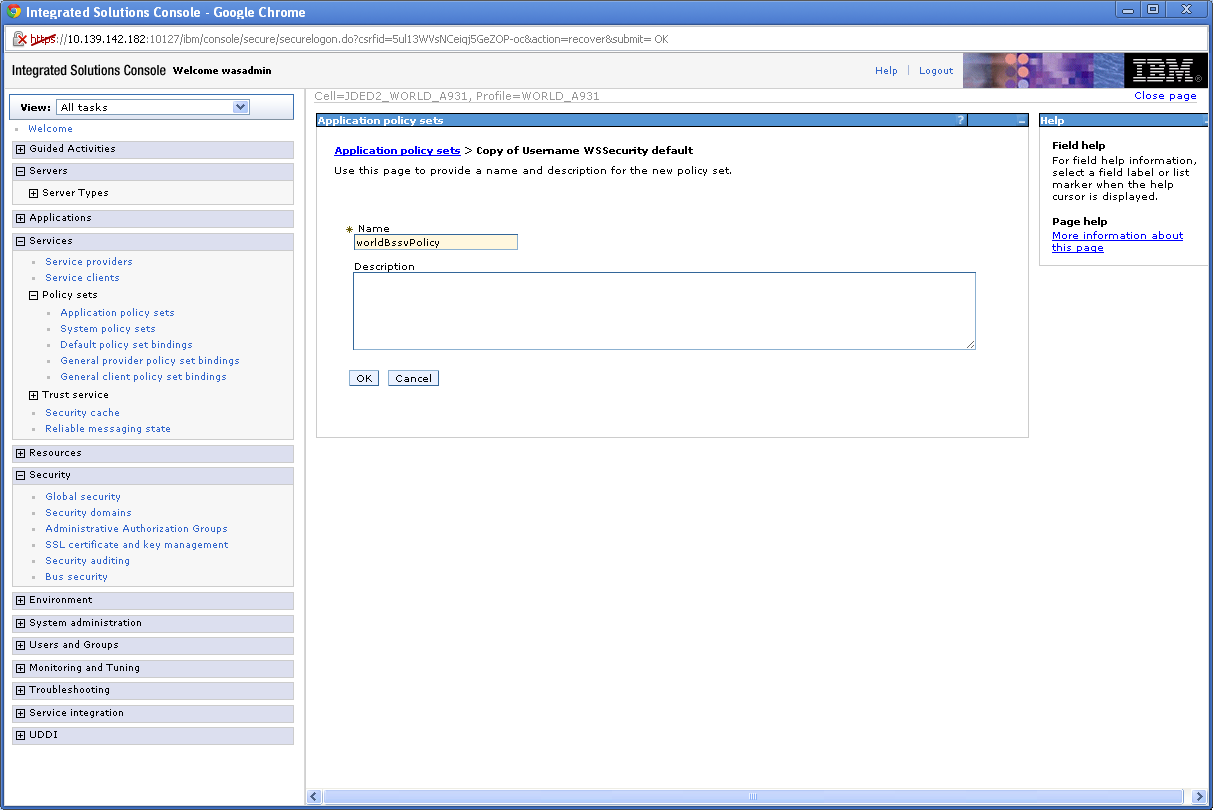Image resolution: width=1213 pixels, height=810 pixels.
Task: Go to Application policy sets in sidebar
Action: pos(117,313)
